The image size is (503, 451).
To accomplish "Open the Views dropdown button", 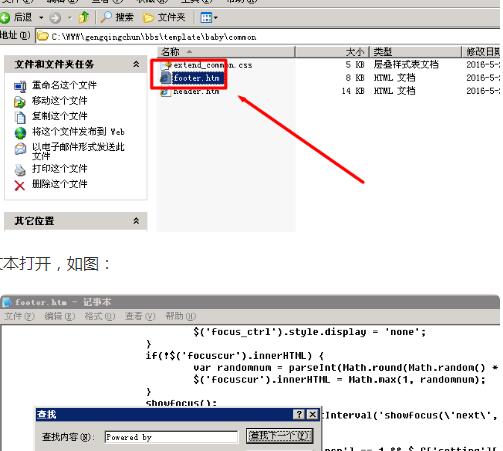I will pyautogui.click(x=209, y=17).
